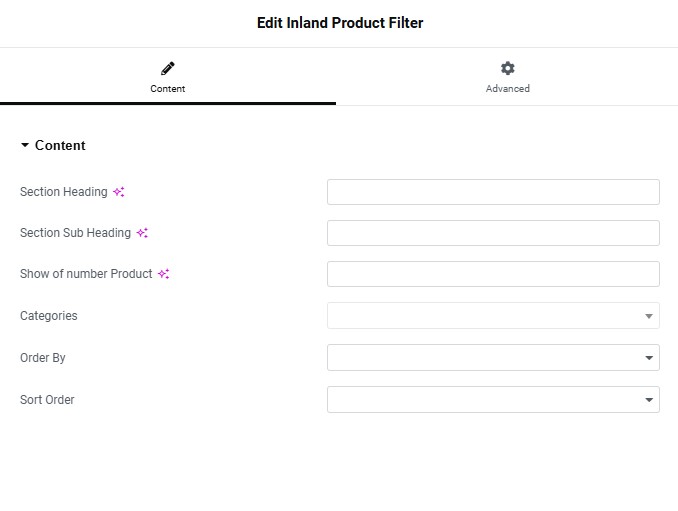Click into the Section Heading text field
This screenshot has height=511, width=678.
click(x=493, y=192)
